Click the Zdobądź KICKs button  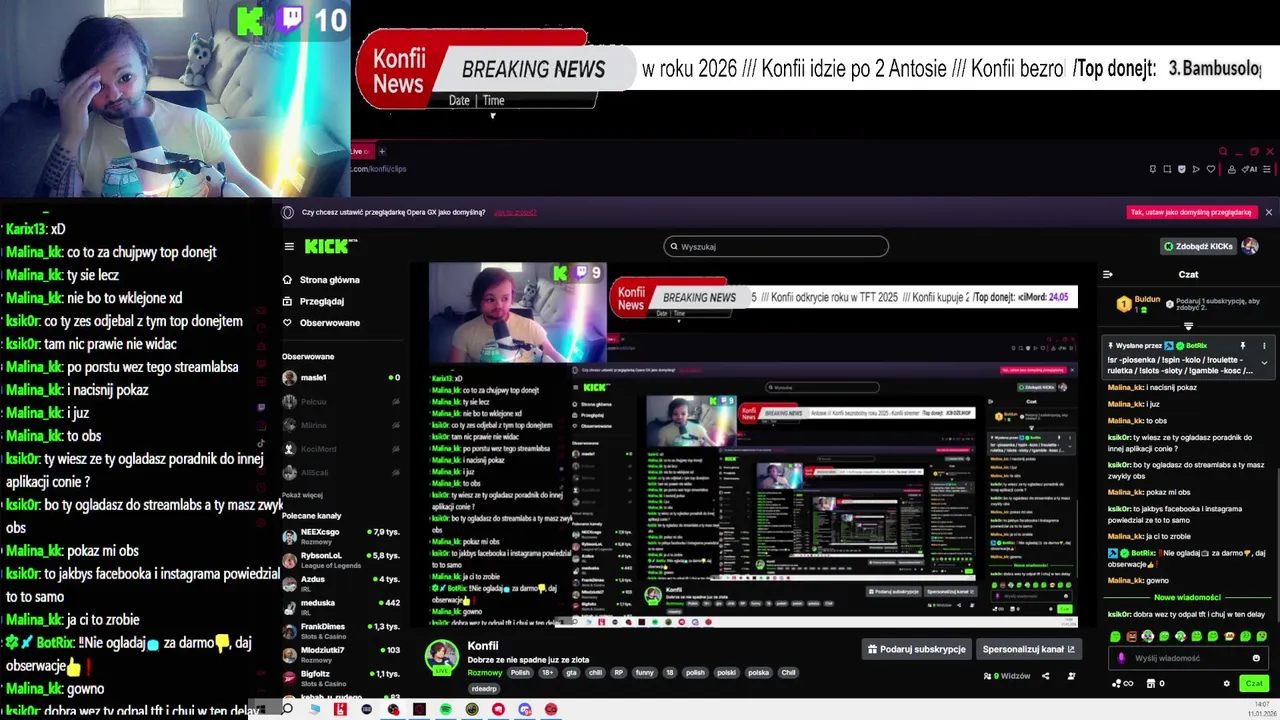[x=1198, y=246]
